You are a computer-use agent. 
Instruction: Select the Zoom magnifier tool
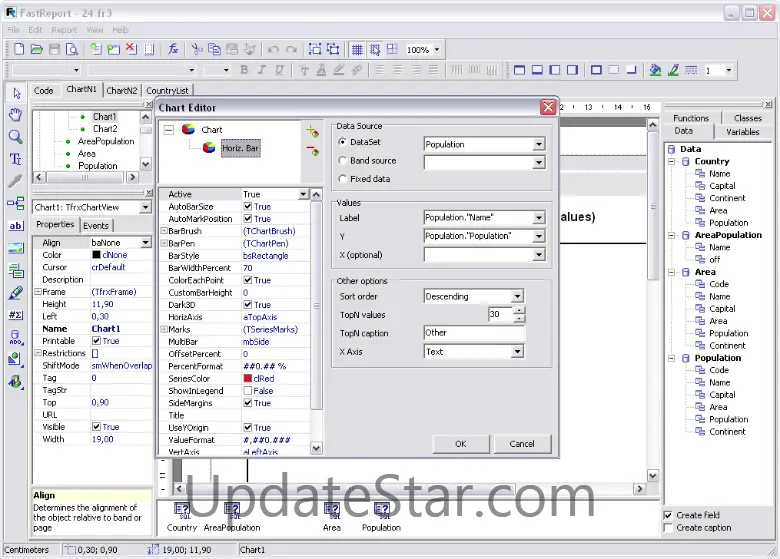click(x=15, y=137)
